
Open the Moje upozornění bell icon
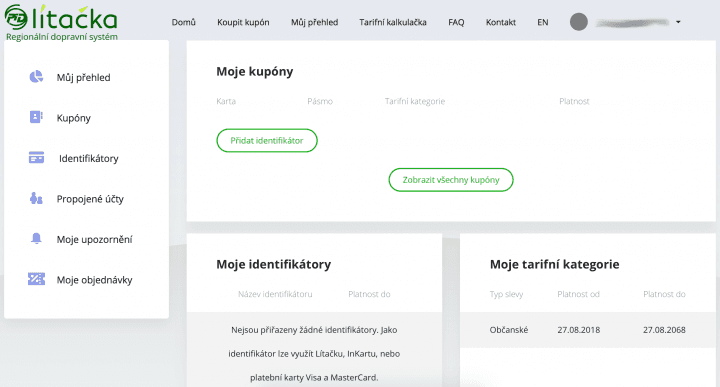[x=36, y=238]
